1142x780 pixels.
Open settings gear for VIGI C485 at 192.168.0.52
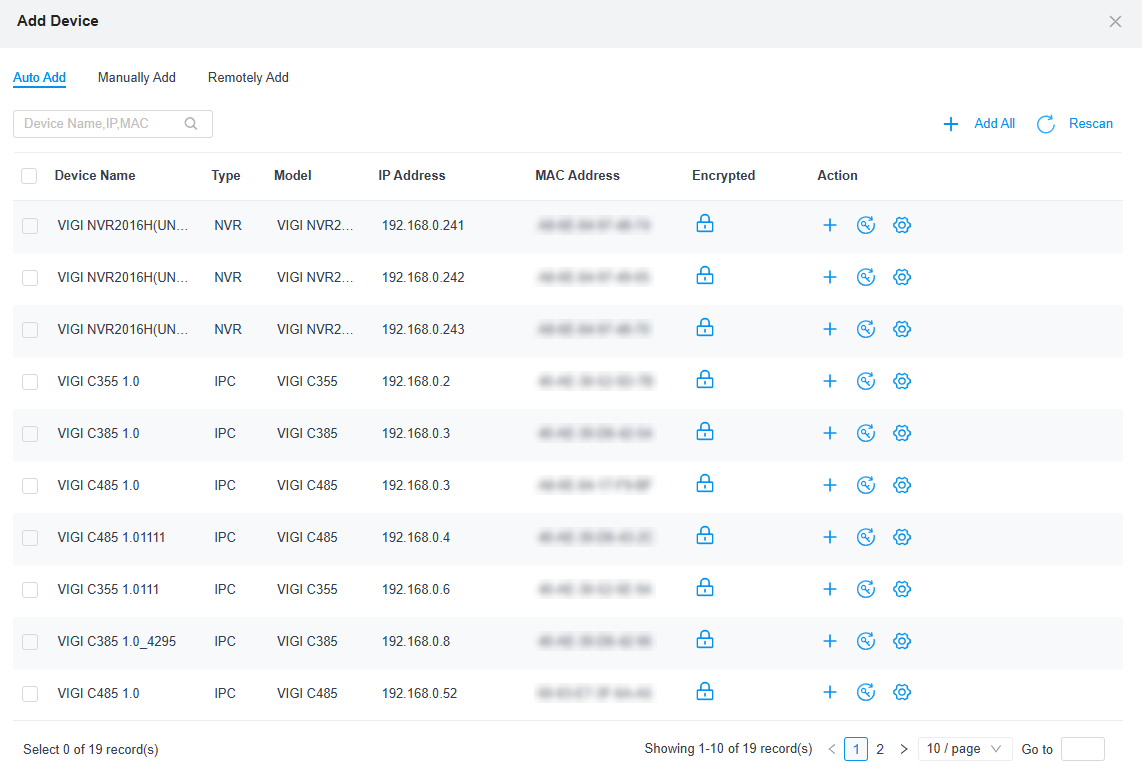point(902,691)
